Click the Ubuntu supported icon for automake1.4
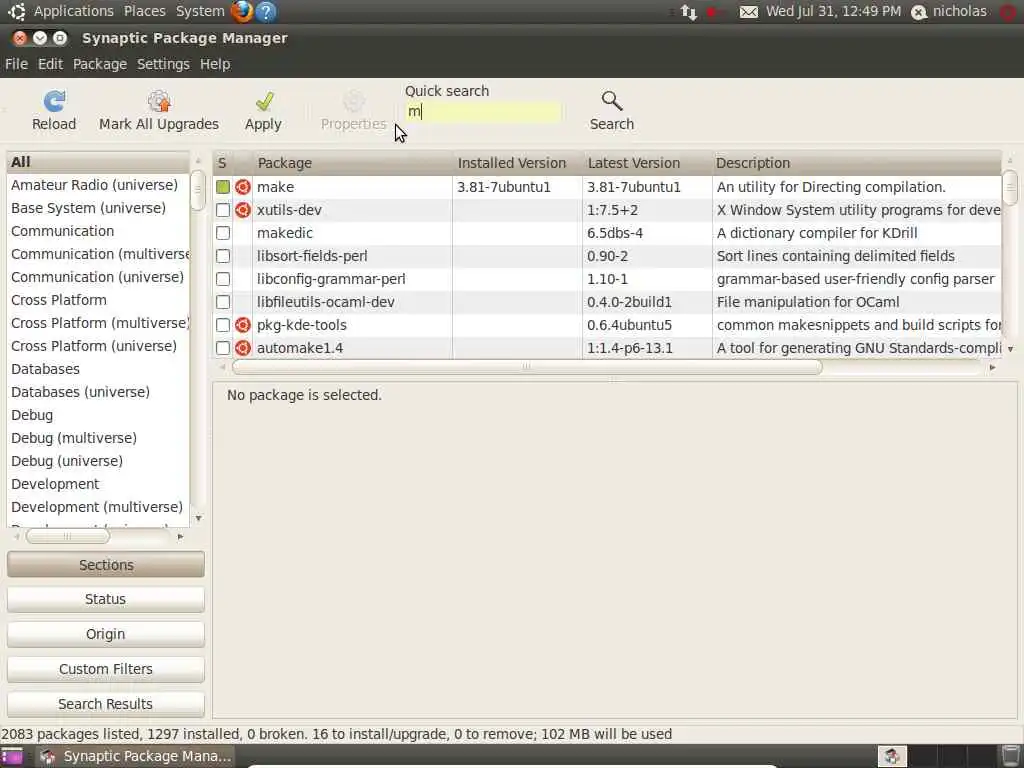 (243, 347)
